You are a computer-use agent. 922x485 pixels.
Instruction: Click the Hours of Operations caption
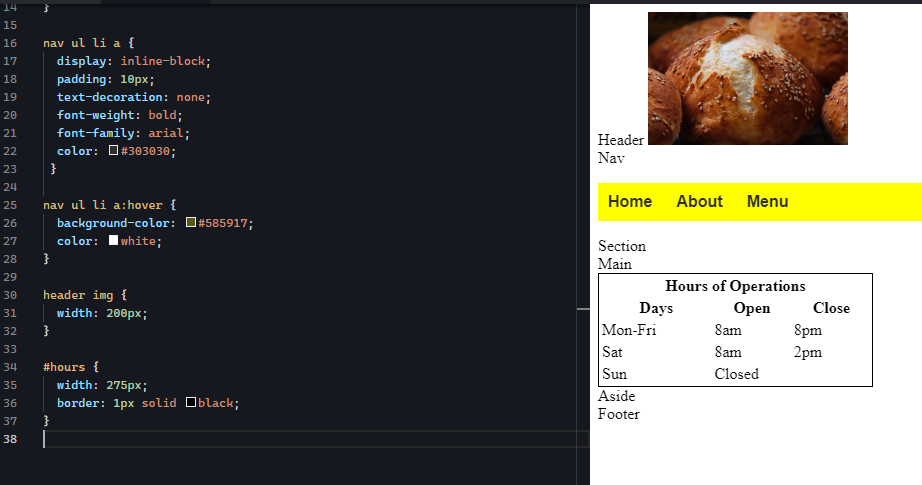click(735, 286)
